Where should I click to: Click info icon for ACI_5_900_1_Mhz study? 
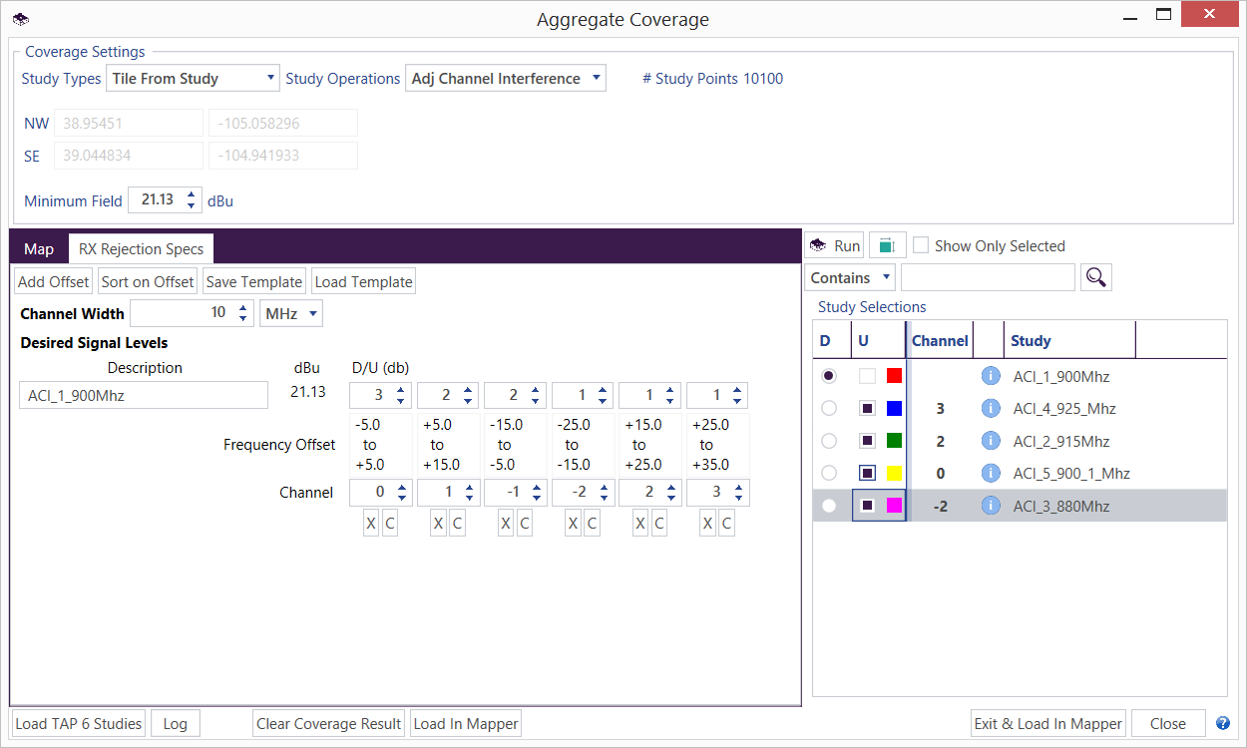pyautogui.click(x=991, y=473)
